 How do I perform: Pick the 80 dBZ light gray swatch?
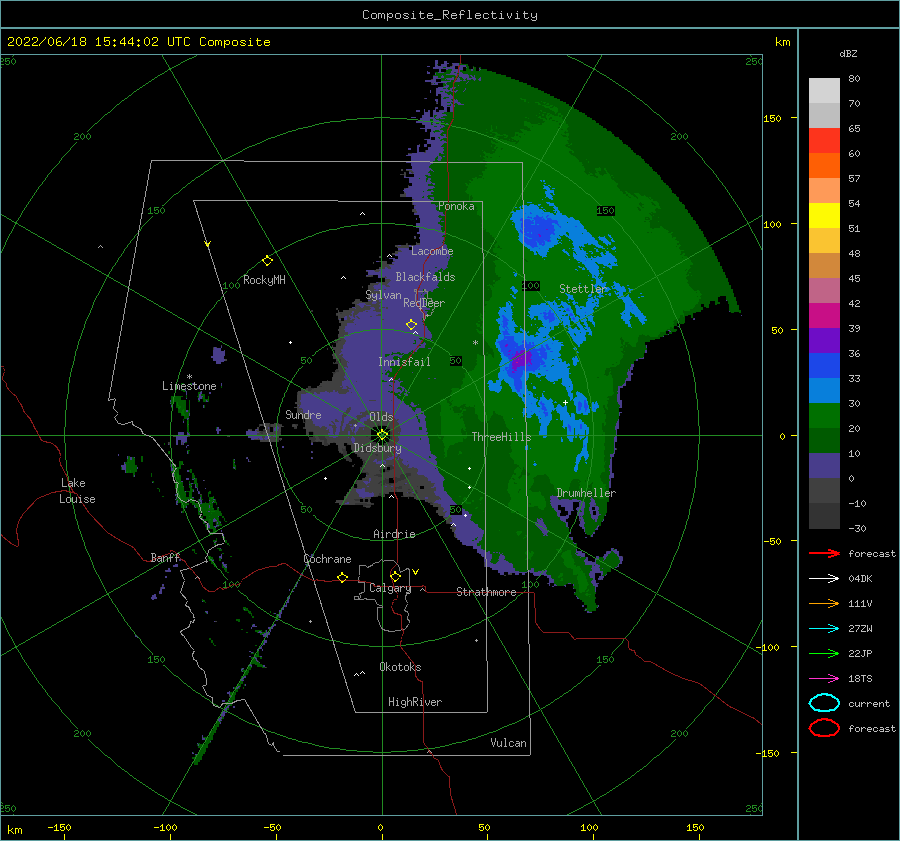pos(824,91)
